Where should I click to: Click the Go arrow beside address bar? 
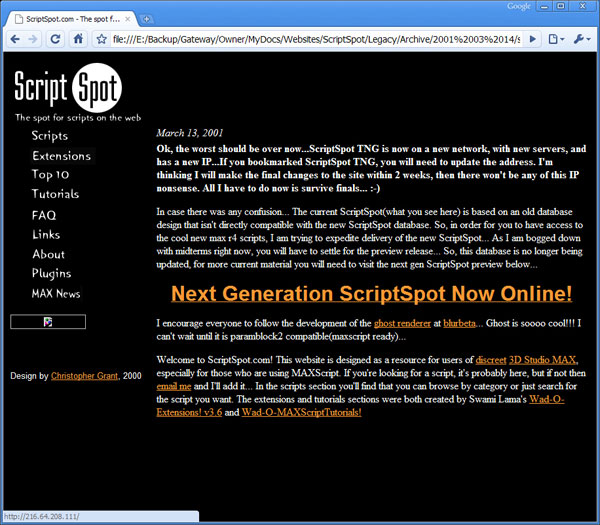pos(532,39)
